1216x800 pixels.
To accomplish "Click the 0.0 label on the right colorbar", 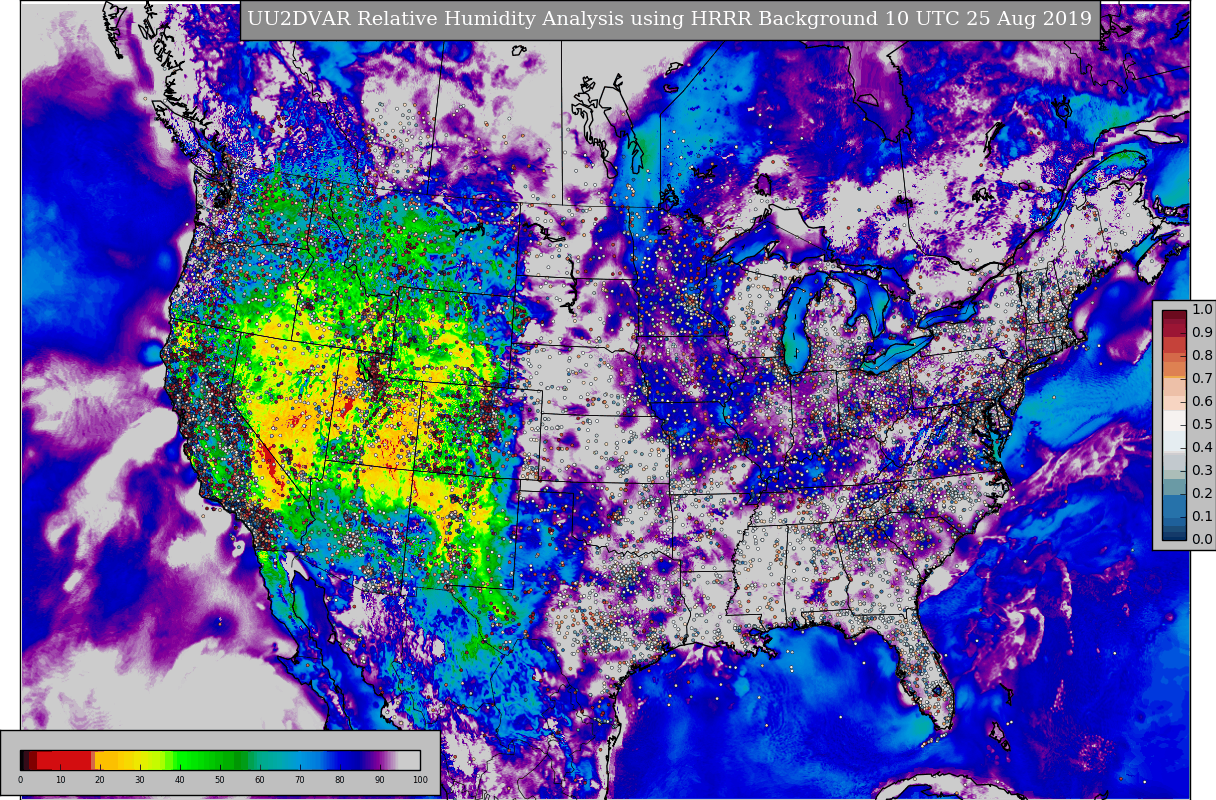I will pos(1202,540).
